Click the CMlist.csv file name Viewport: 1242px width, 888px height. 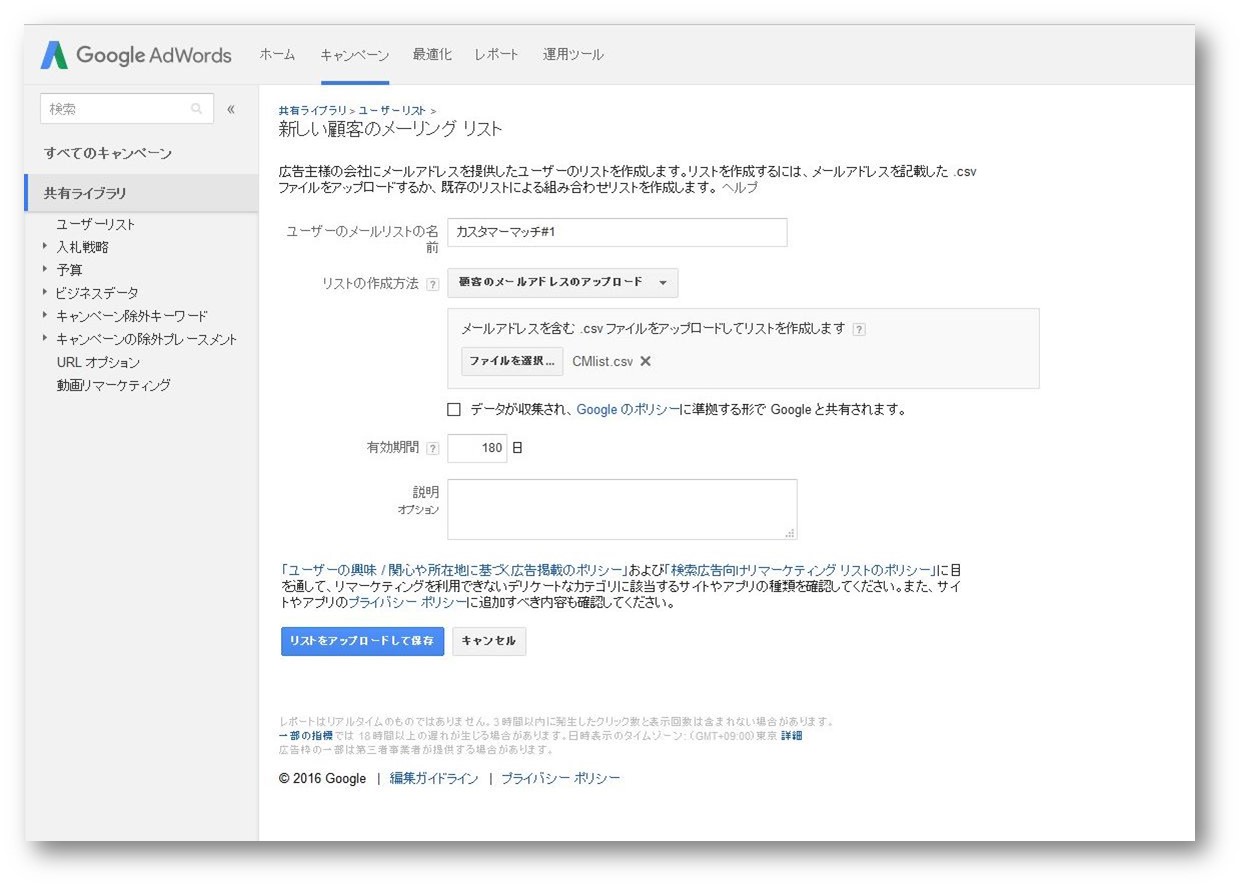pyautogui.click(x=603, y=362)
